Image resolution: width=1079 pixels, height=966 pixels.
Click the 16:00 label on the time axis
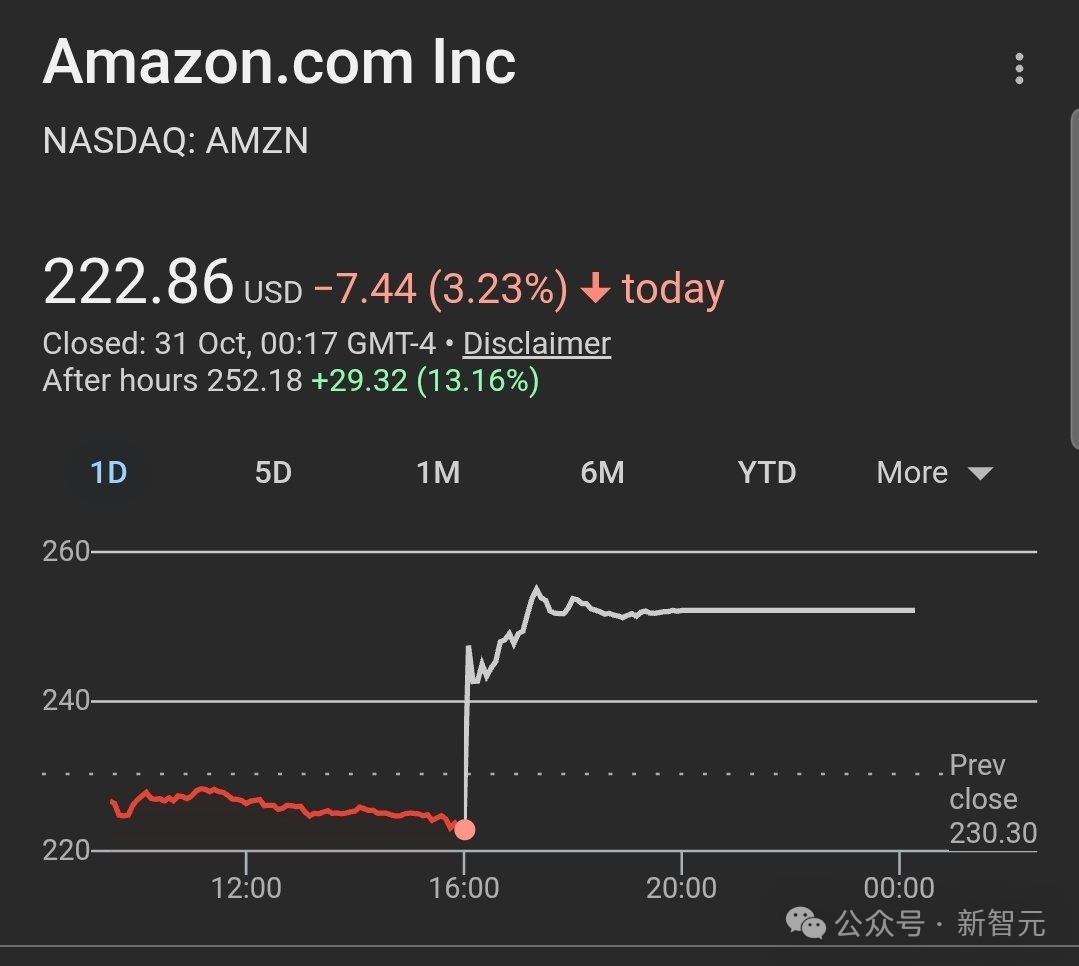pyautogui.click(x=464, y=887)
